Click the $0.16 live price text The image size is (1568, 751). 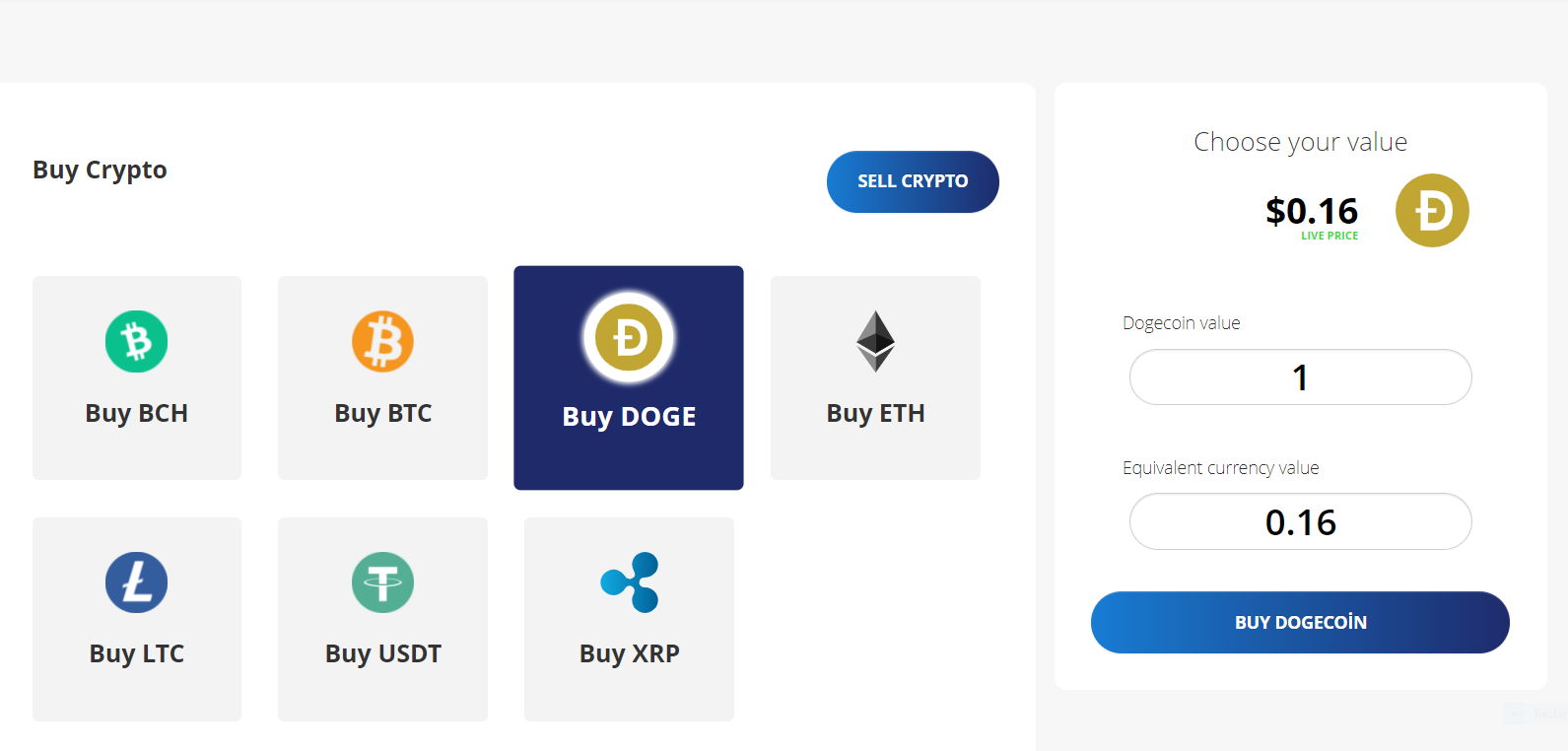coord(1312,211)
